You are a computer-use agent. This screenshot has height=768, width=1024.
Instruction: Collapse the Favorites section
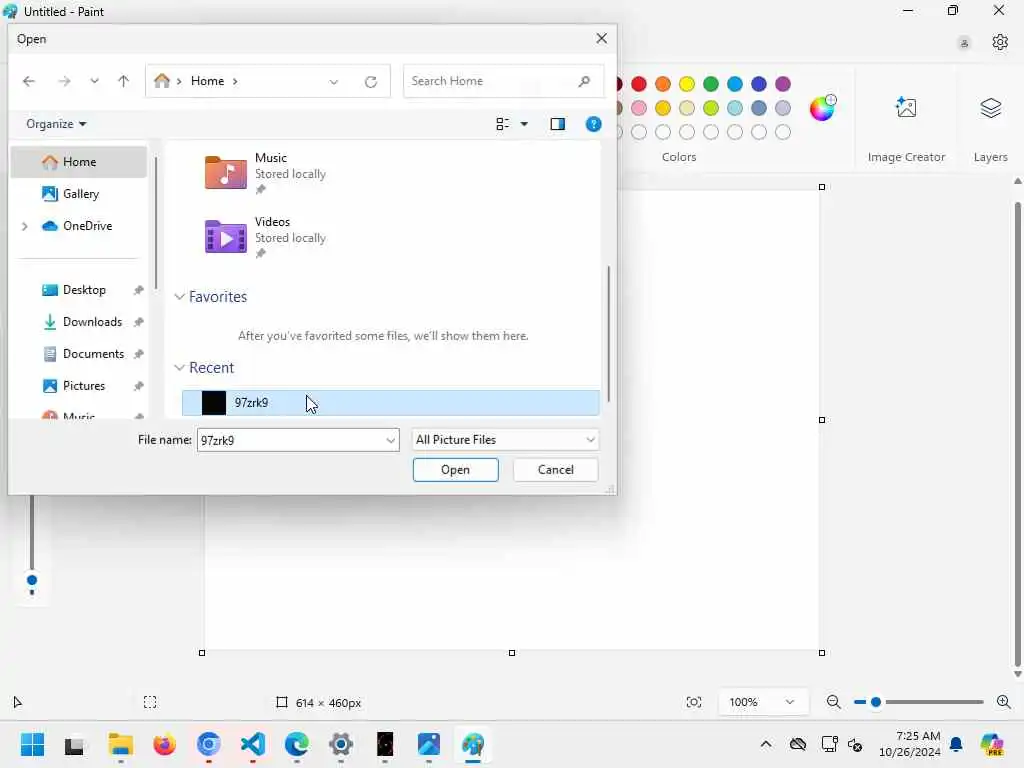click(180, 296)
